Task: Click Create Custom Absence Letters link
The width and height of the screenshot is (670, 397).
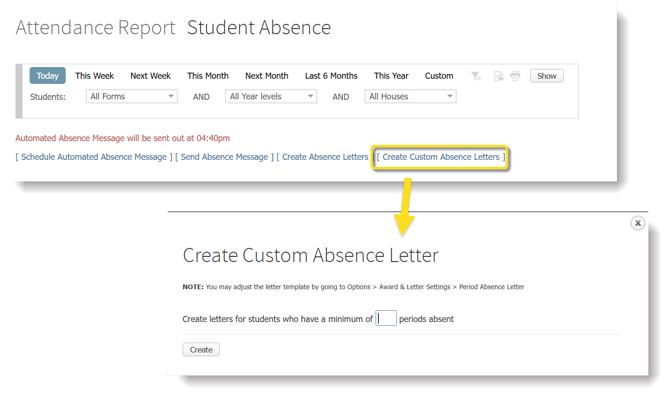Action: (x=441, y=157)
